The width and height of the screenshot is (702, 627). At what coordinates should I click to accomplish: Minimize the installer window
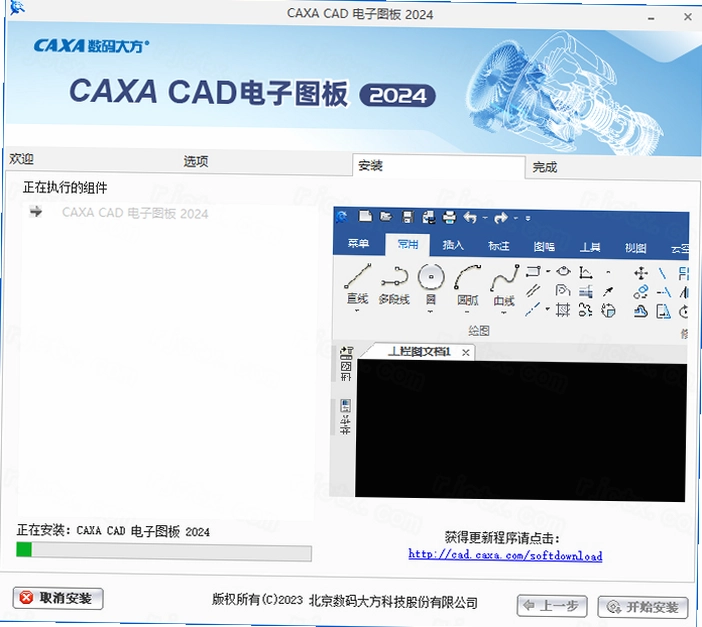click(x=651, y=18)
